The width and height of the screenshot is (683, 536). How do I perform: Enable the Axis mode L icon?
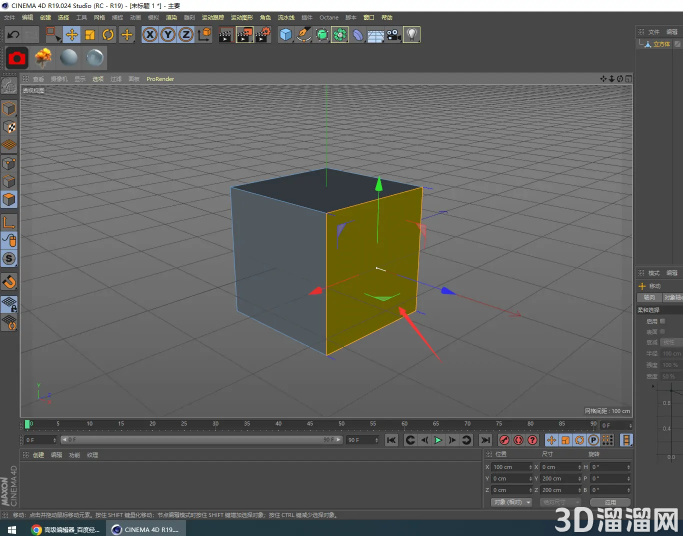click(9, 222)
